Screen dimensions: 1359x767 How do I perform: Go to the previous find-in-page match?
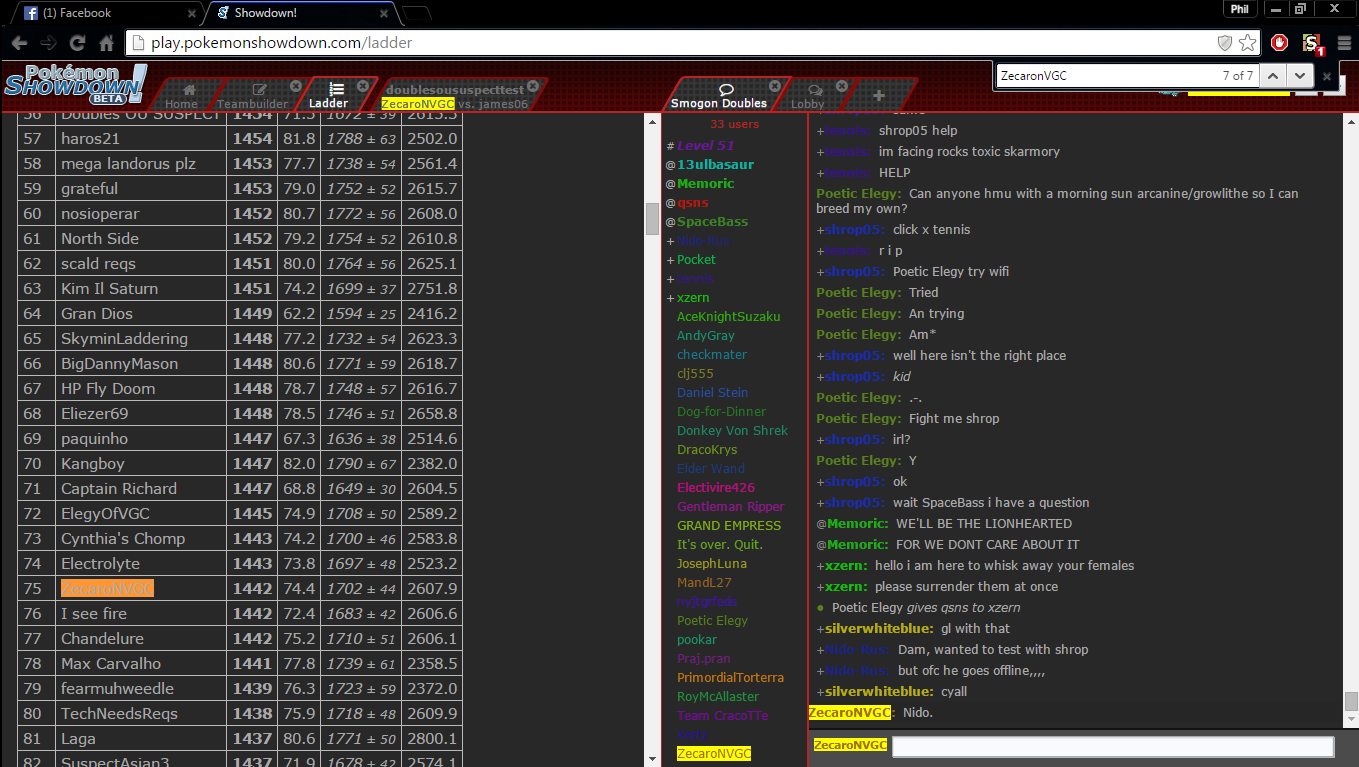(1271, 76)
